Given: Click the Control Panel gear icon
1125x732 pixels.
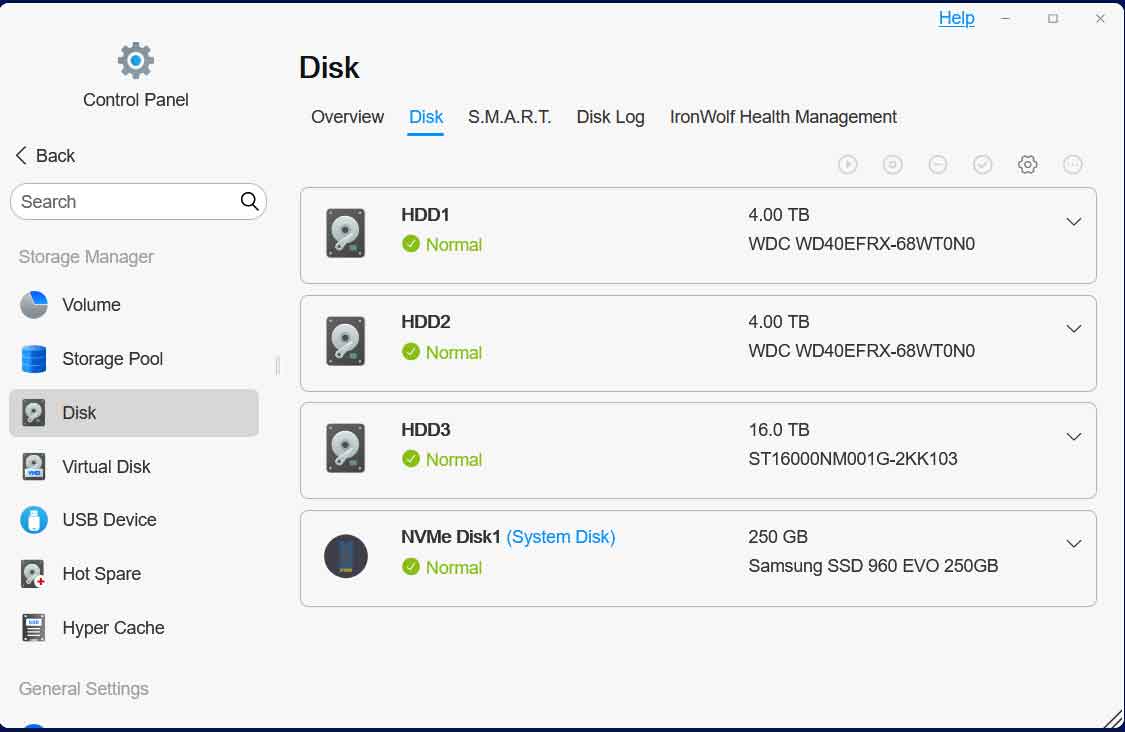Looking at the screenshot, I should (136, 60).
